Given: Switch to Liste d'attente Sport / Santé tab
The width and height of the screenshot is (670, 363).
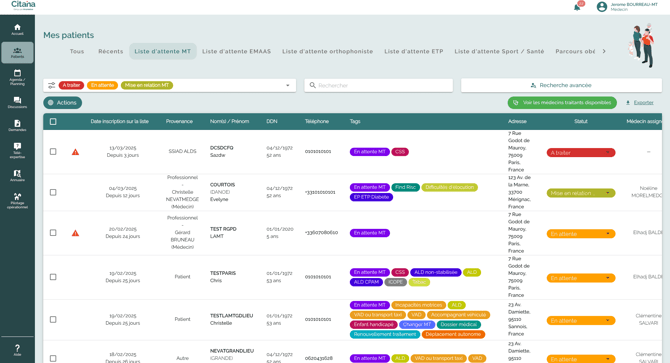Looking at the screenshot, I should tap(499, 51).
